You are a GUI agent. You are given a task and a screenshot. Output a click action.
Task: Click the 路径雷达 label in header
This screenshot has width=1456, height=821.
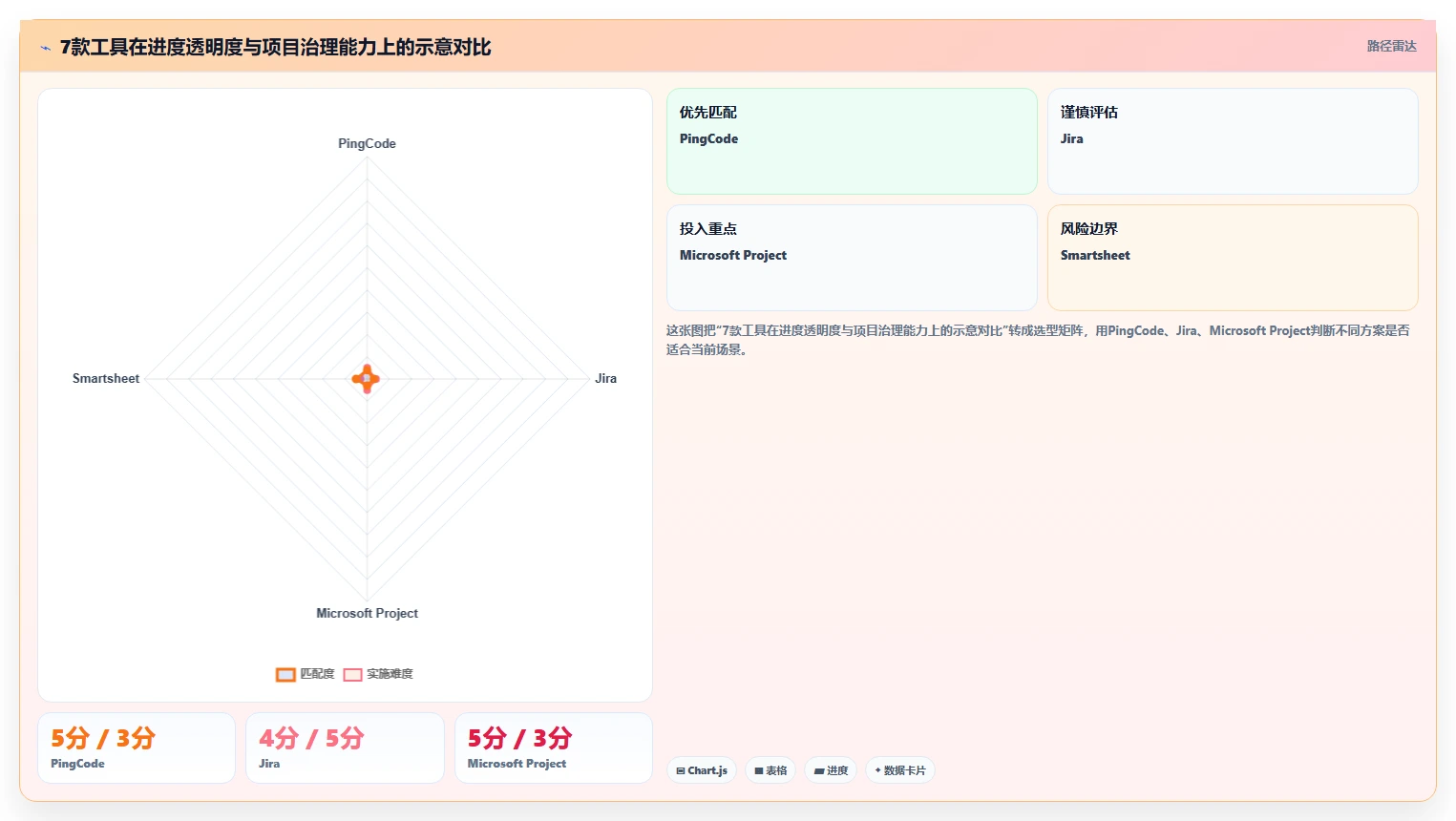pos(1391,46)
